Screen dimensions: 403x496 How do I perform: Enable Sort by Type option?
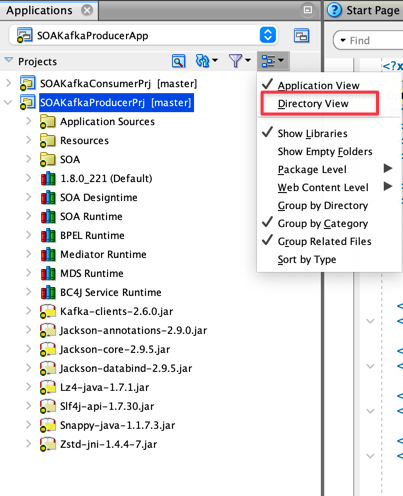click(x=307, y=260)
